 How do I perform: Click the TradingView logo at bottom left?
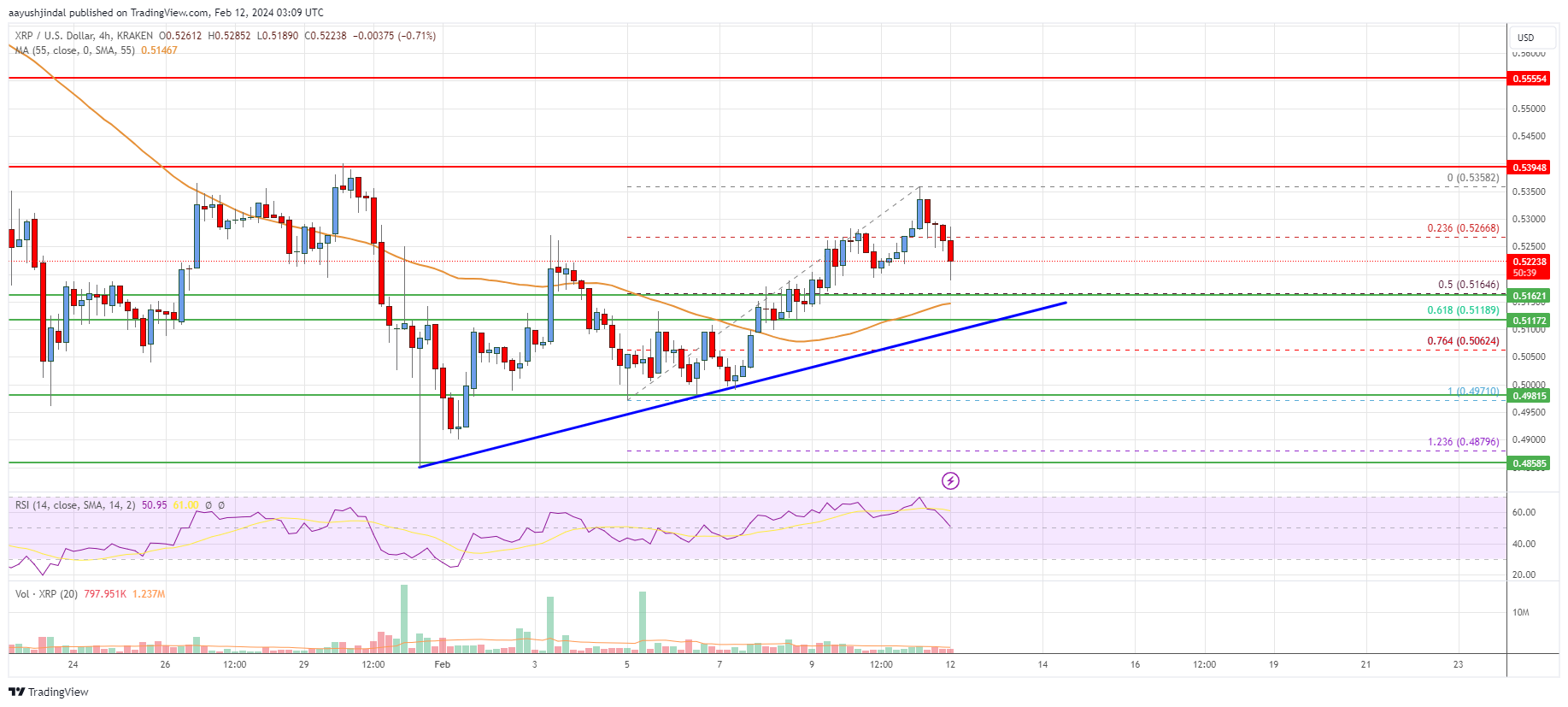pyautogui.click(x=49, y=692)
